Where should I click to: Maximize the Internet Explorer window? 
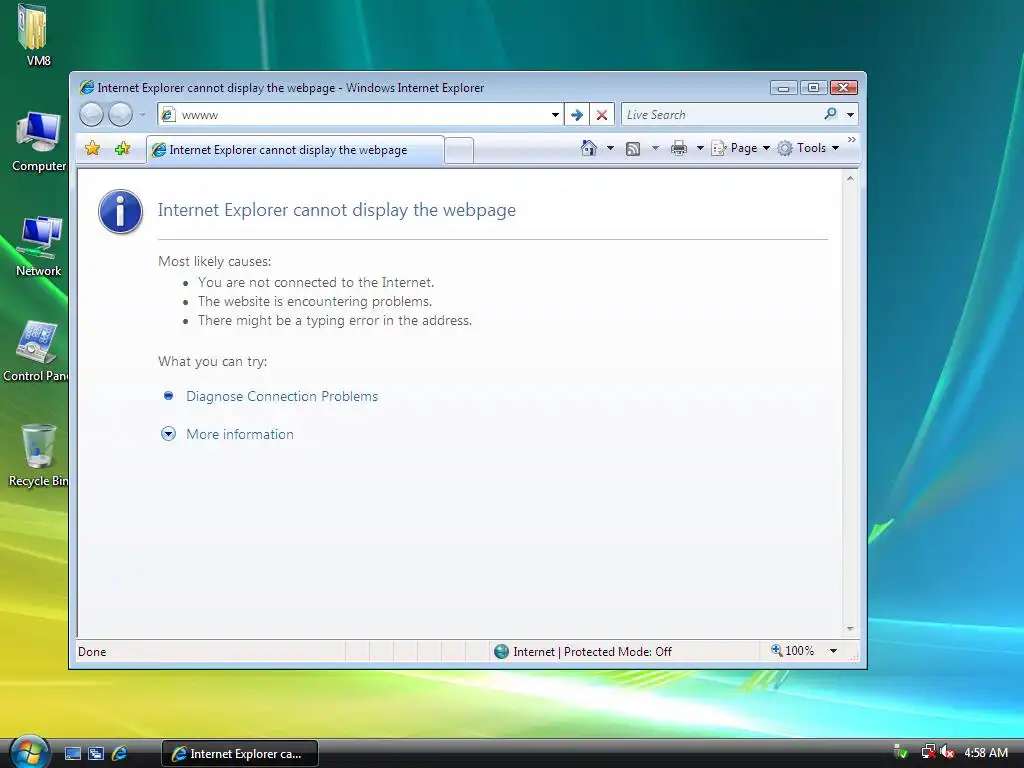coord(814,88)
